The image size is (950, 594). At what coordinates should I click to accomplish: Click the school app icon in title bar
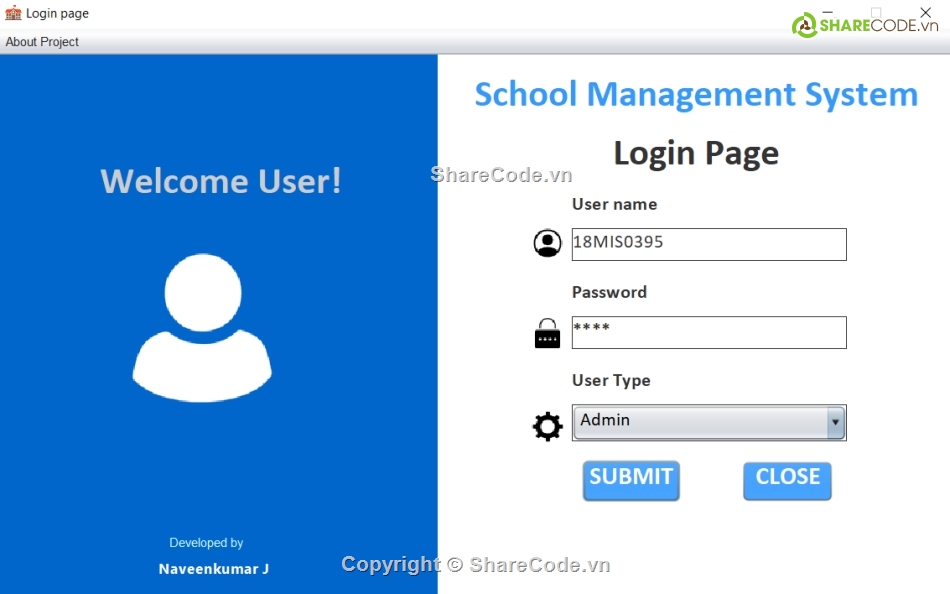click(x=13, y=13)
